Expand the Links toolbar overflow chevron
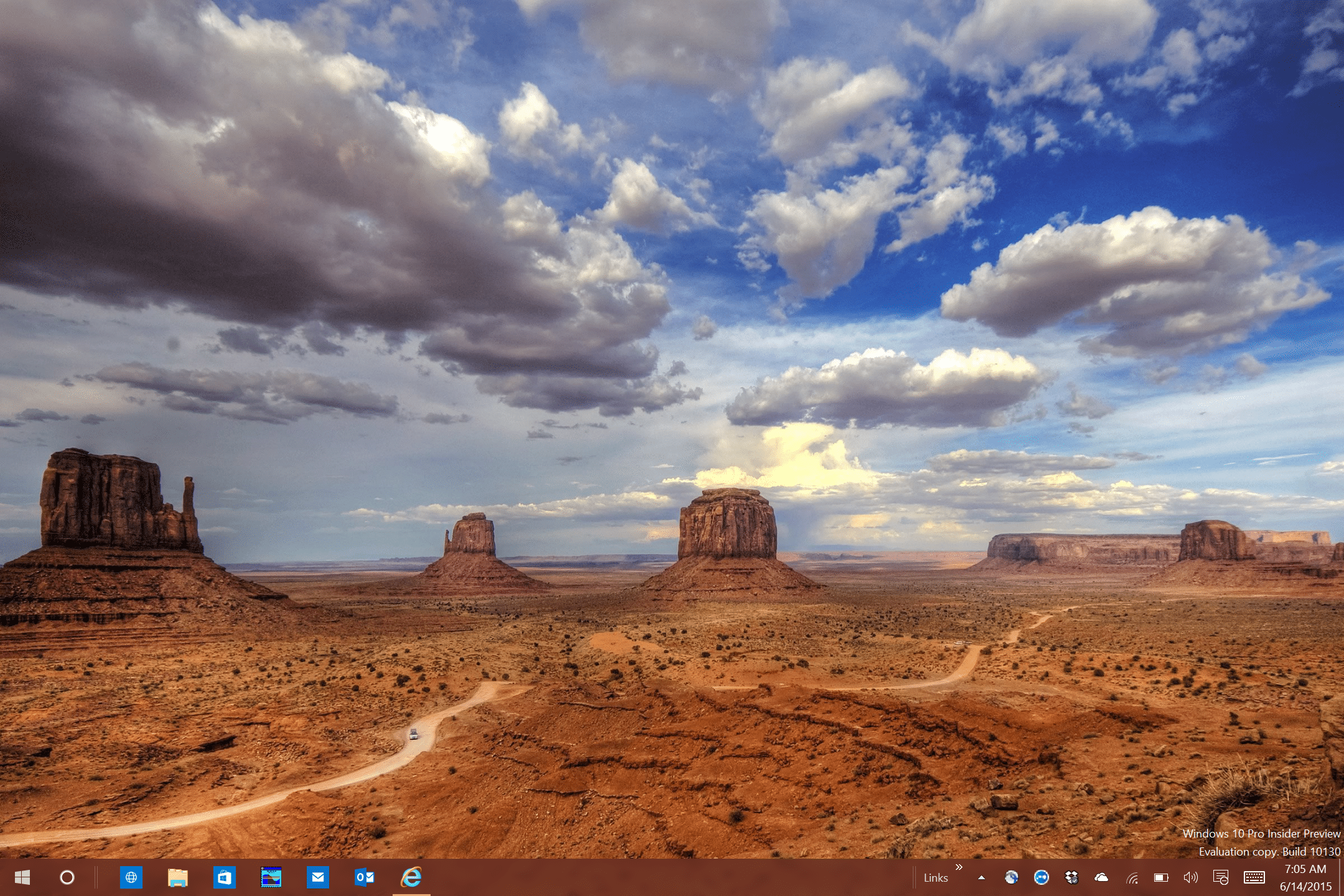This screenshot has width=1344, height=896. [x=959, y=867]
